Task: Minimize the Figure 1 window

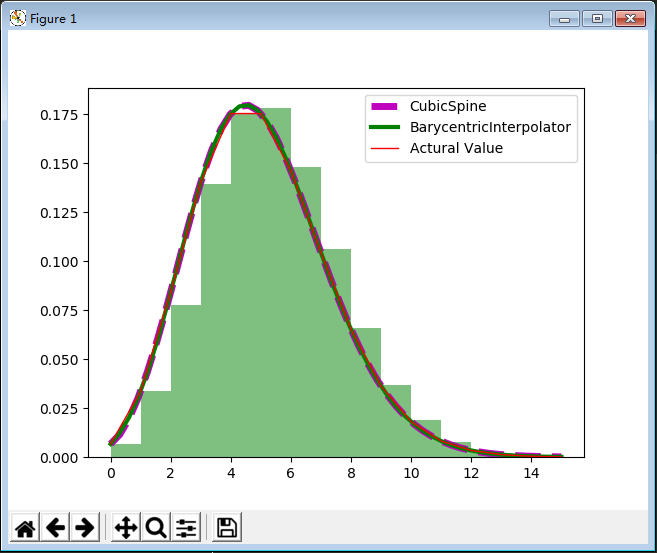Action: (564, 19)
